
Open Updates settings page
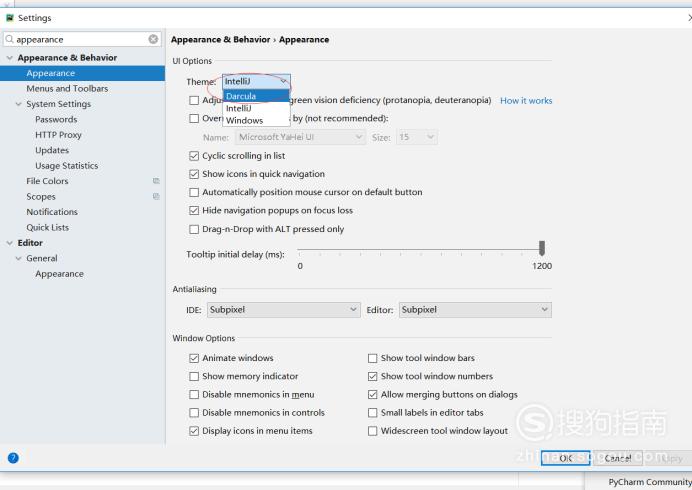pos(52,150)
